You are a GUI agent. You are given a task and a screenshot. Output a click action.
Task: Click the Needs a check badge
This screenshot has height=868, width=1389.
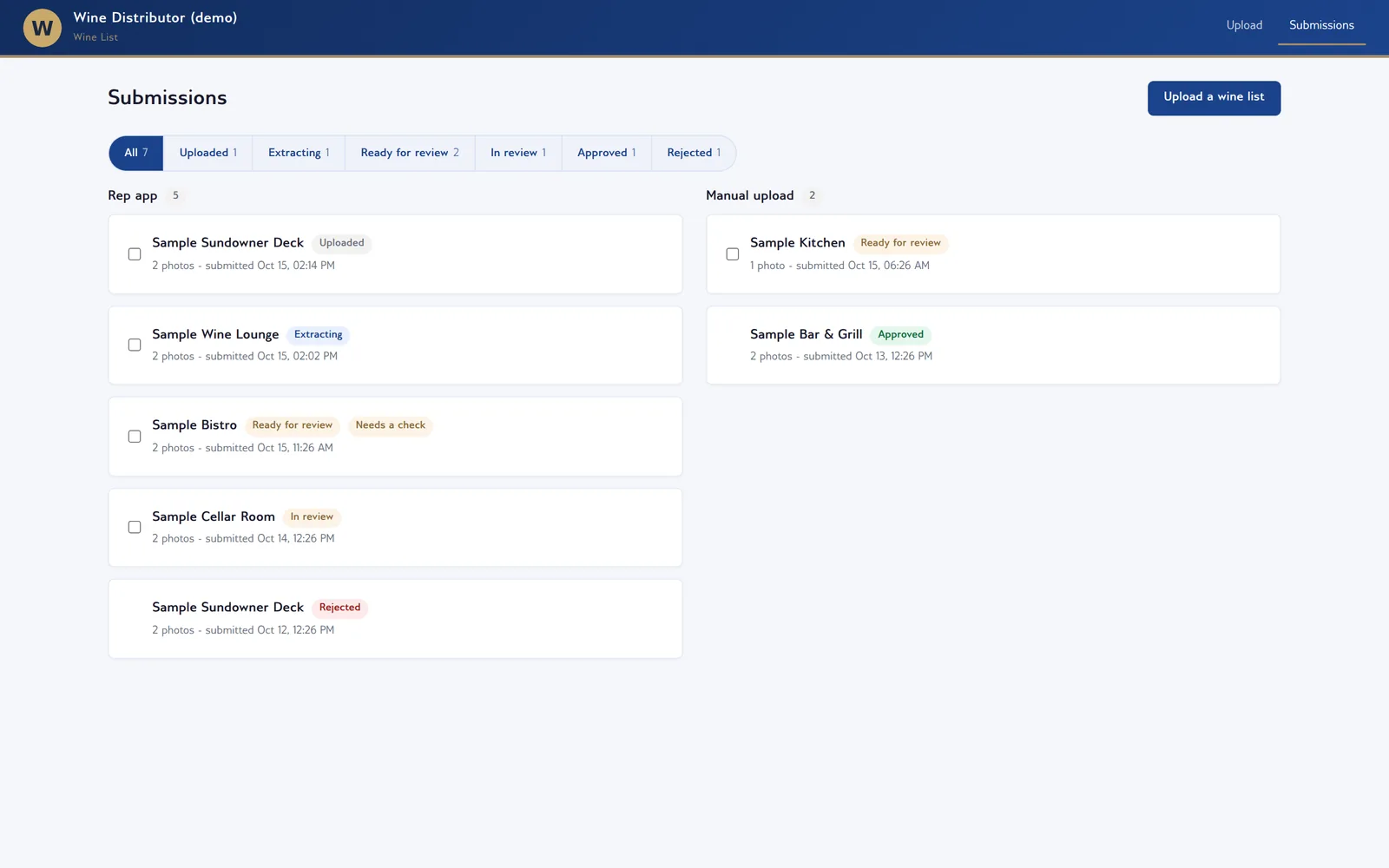click(x=391, y=425)
